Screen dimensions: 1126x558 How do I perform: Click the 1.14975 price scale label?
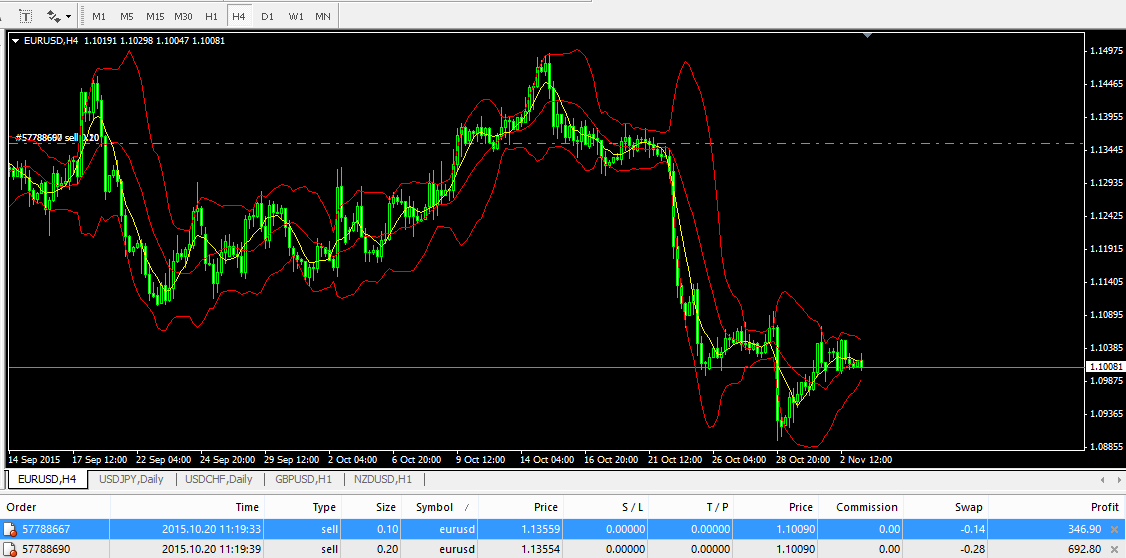(1107, 51)
